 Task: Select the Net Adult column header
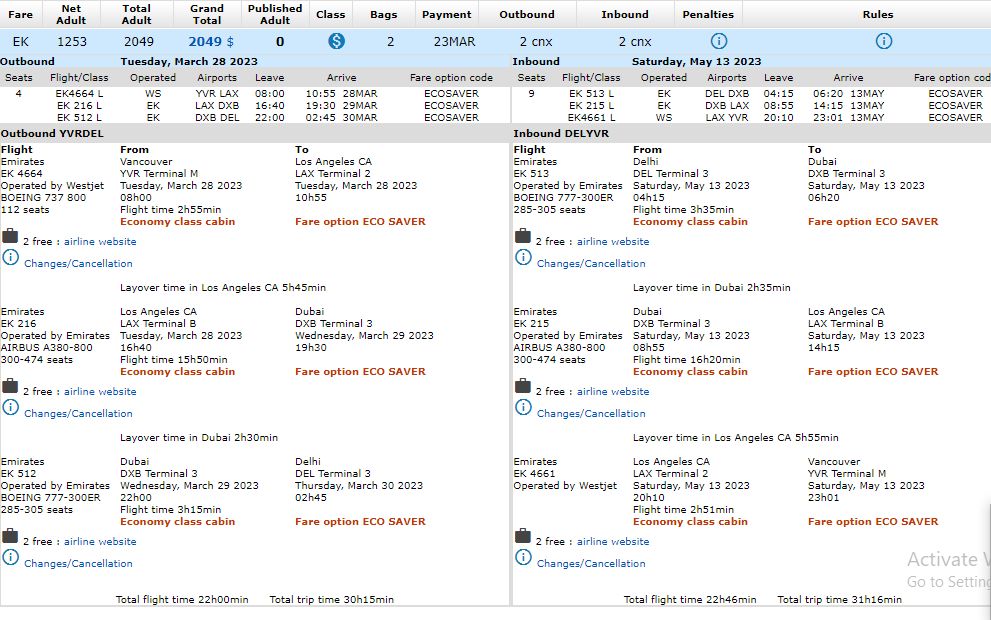[x=72, y=14]
